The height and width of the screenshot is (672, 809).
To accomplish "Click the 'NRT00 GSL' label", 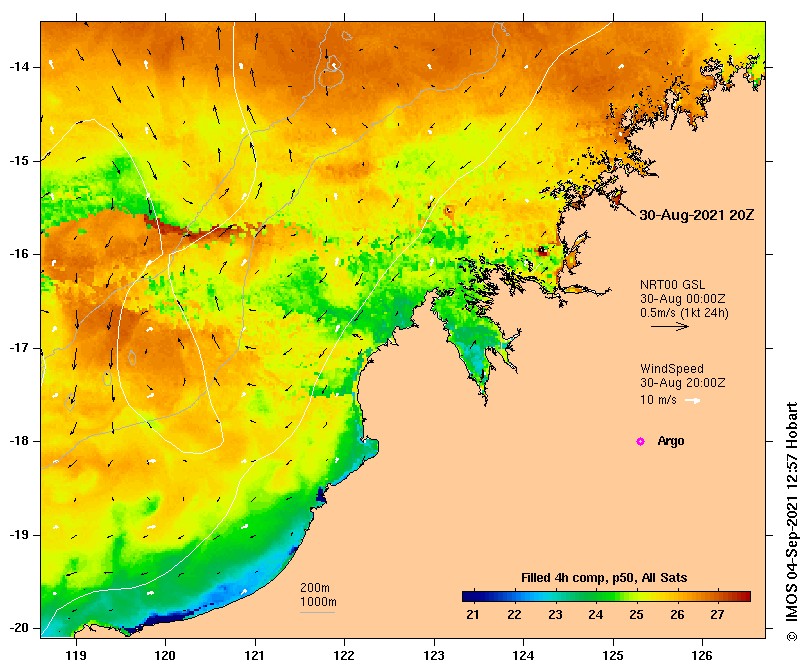I will pyautogui.click(x=672, y=284).
